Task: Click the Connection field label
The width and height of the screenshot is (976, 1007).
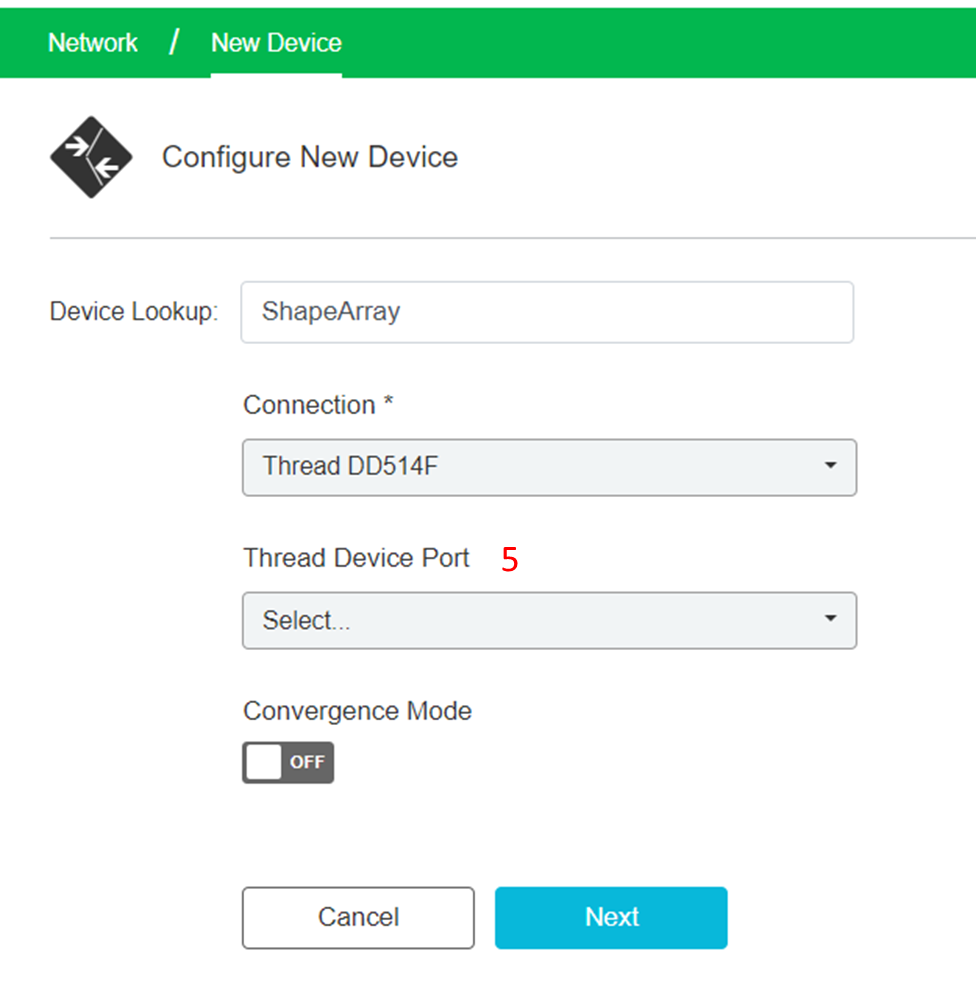Action: (318, 405)
